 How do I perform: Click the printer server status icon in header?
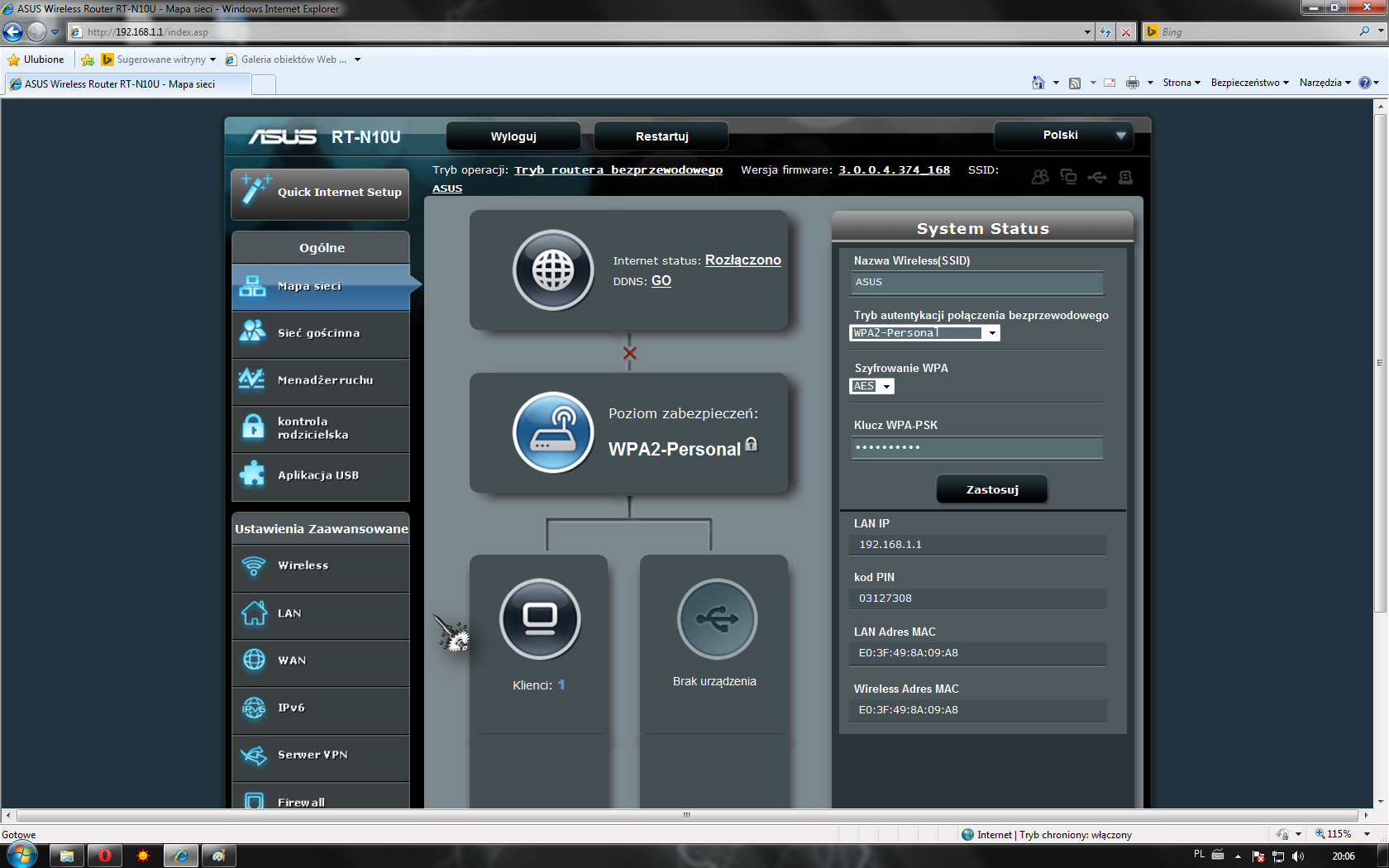coord(1125,177)
